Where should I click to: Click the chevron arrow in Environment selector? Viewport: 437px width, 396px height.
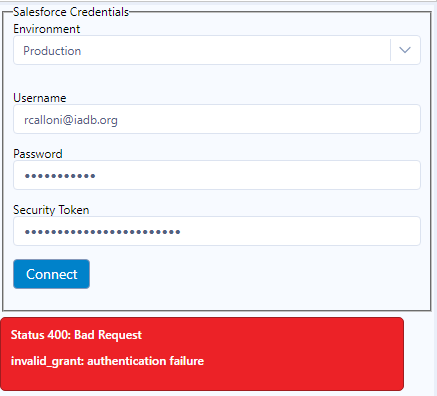tap(405, 50)
